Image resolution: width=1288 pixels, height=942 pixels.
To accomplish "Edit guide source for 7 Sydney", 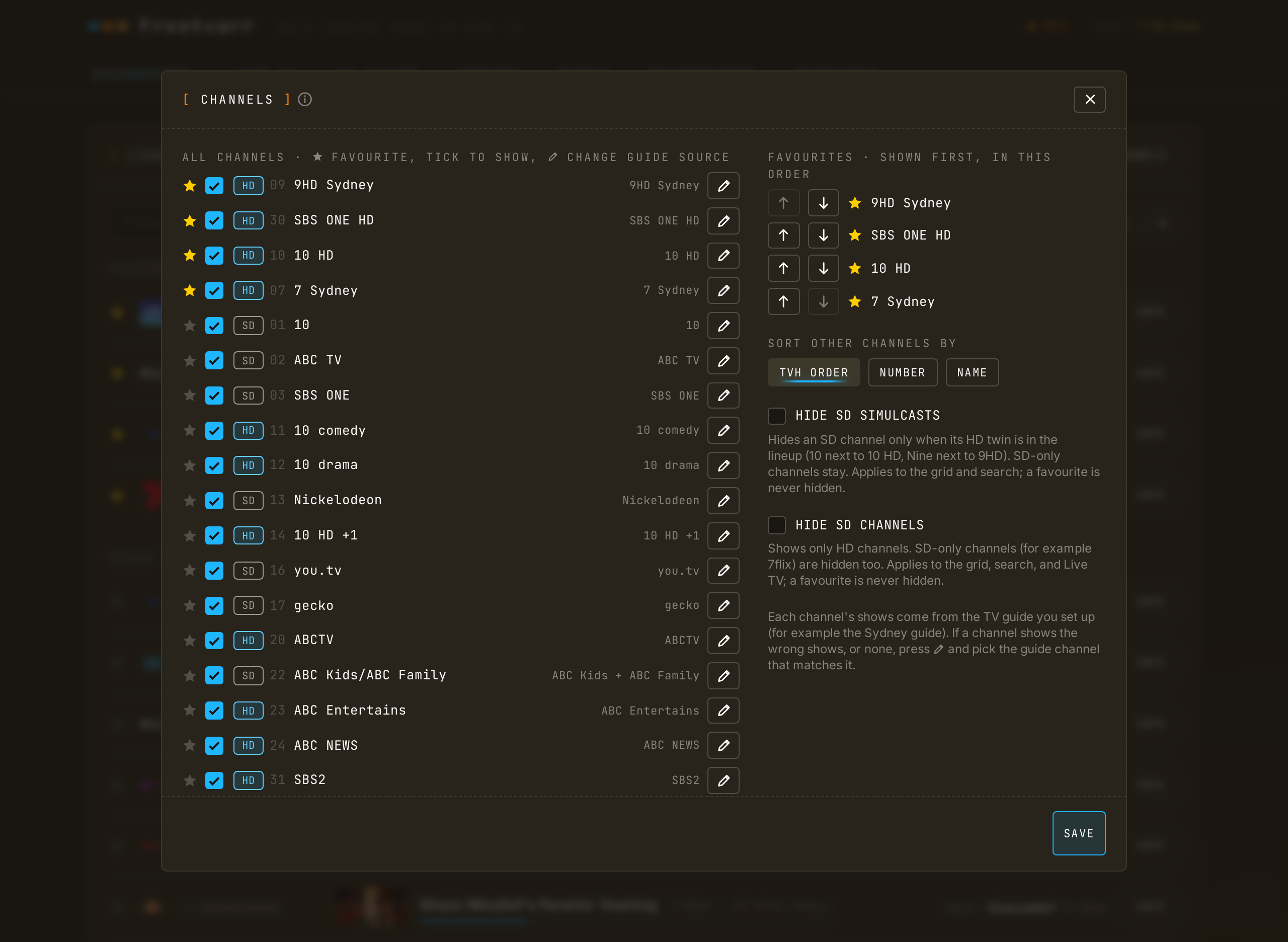I will click(723, 291).
